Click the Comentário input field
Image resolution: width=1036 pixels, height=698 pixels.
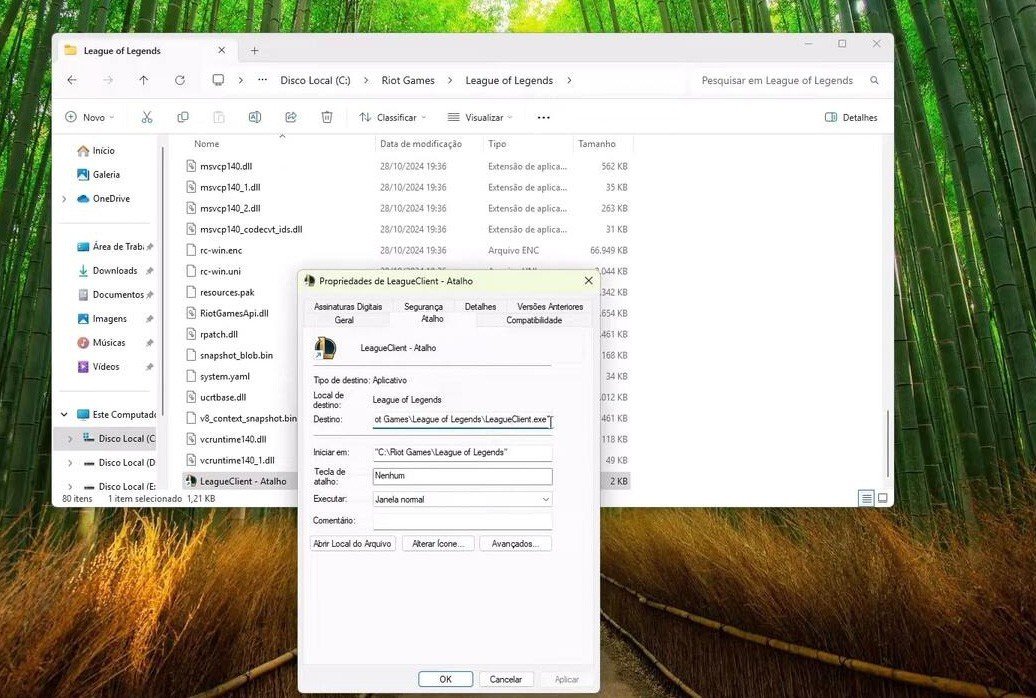tap(462, 521)
